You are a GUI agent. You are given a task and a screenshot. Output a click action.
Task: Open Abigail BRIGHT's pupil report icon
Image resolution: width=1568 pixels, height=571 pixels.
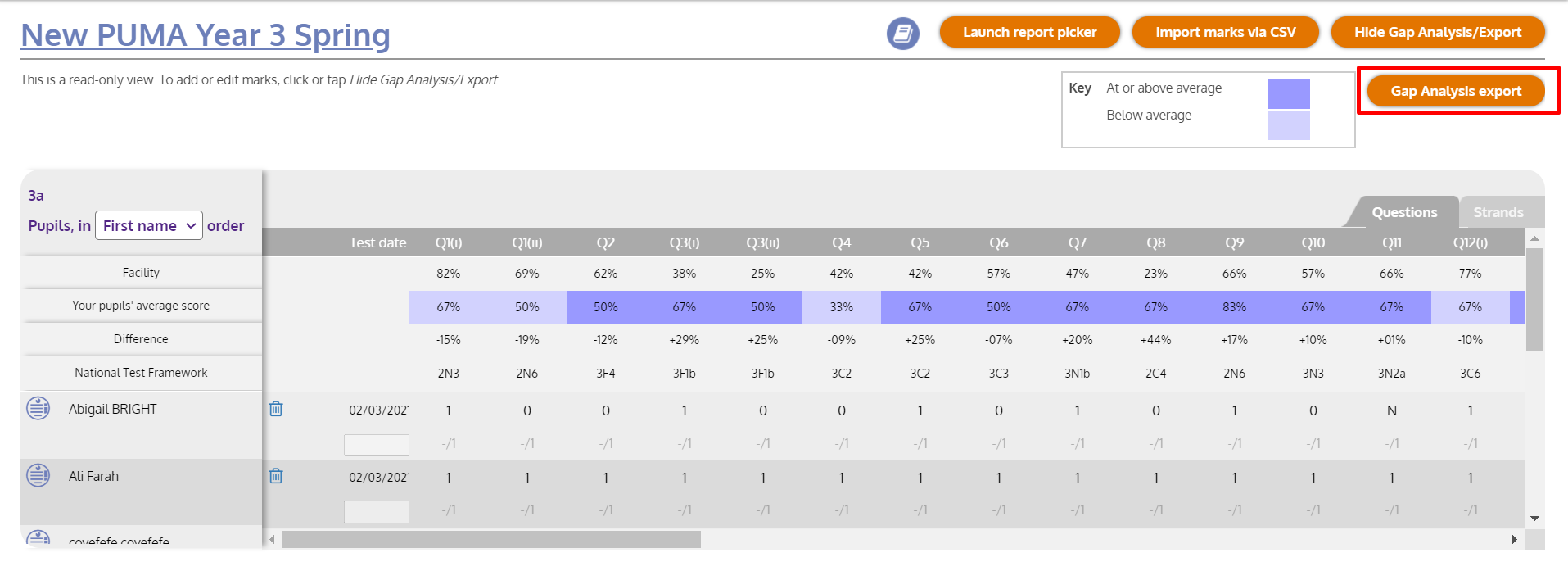[38, 408]
